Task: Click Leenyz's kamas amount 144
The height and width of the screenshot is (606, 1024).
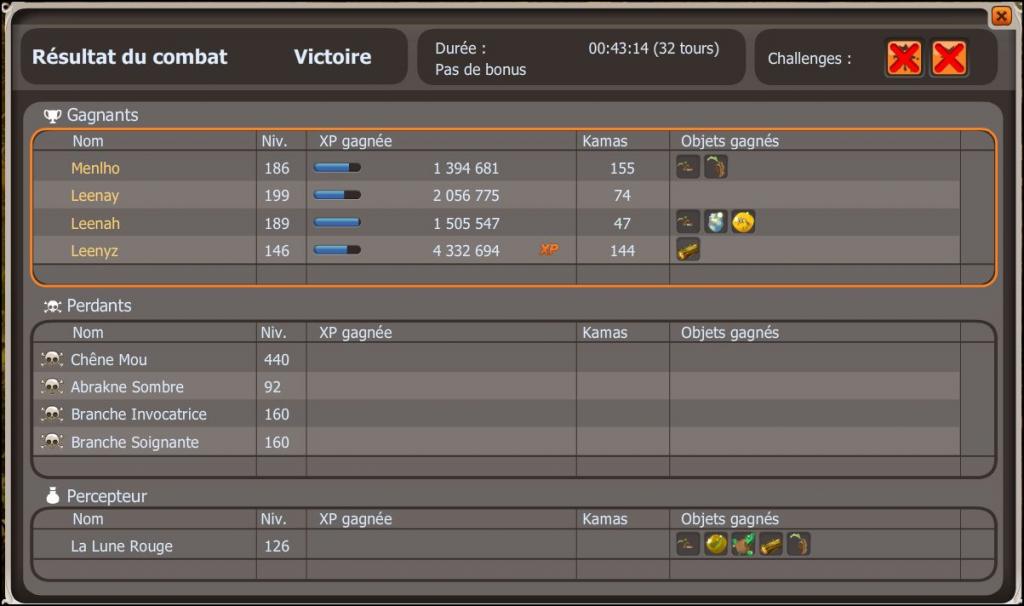Action: (622, 251)
